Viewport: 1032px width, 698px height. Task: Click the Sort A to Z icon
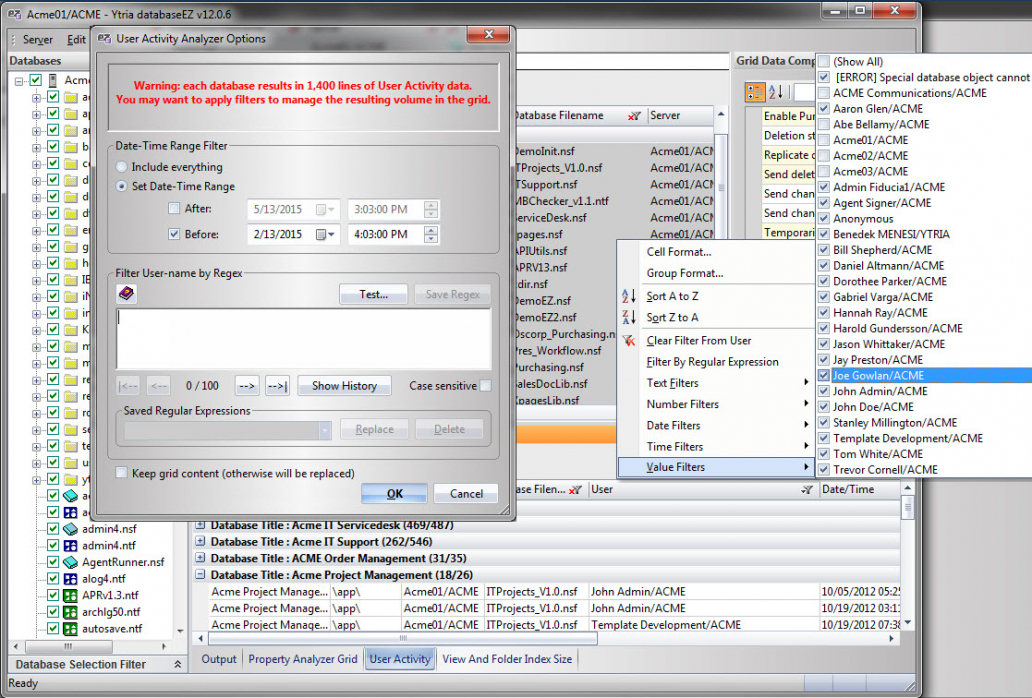[629, 296]
